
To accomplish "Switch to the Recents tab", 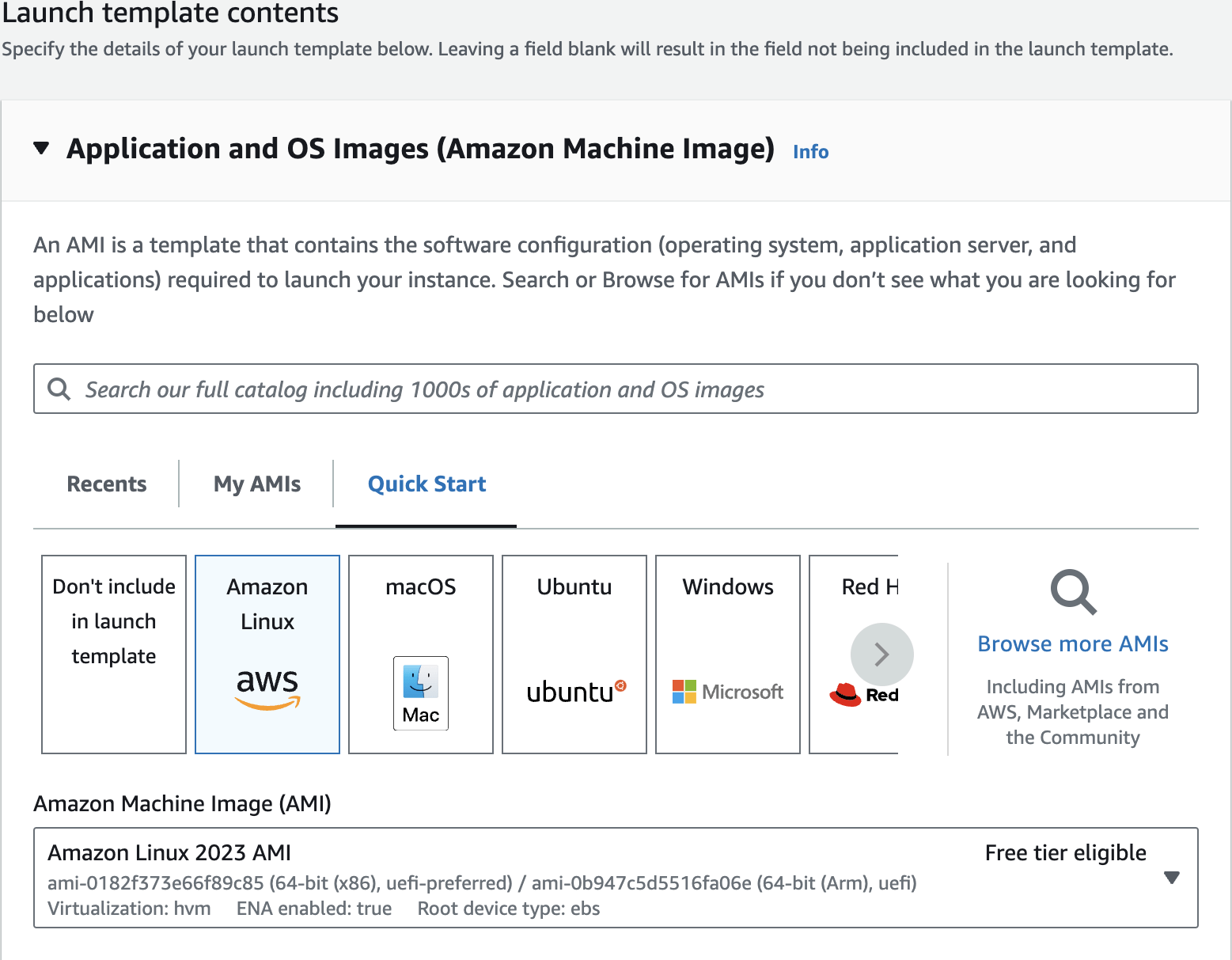I will 107,484.
